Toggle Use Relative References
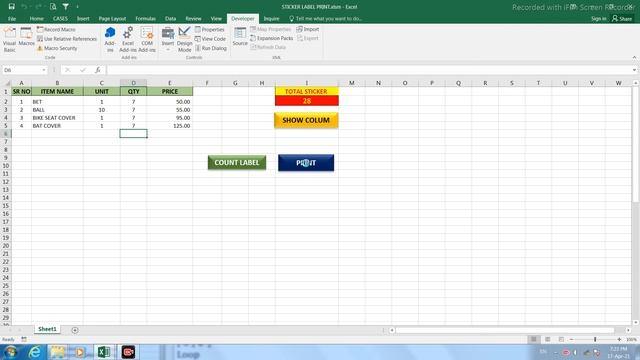The height and width of the screenshot is (360, 640). point(67,39)
